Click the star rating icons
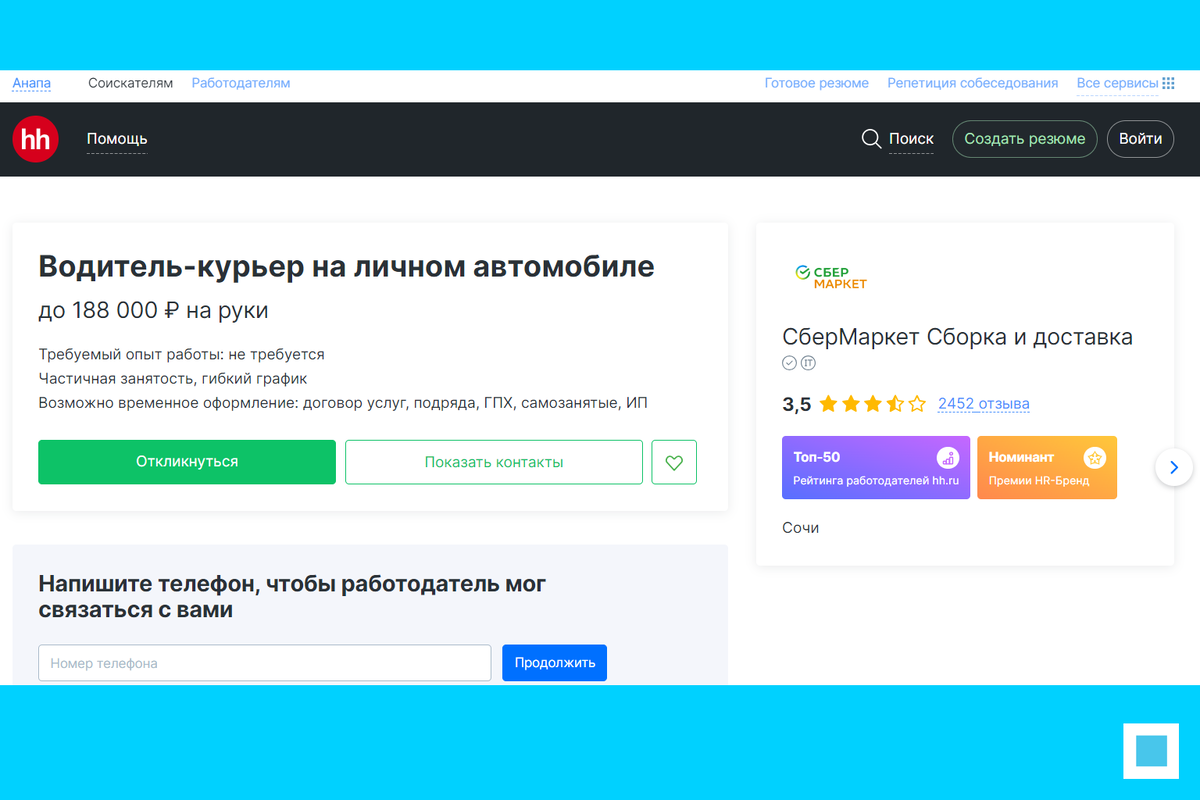 click(x=873, y=404)
